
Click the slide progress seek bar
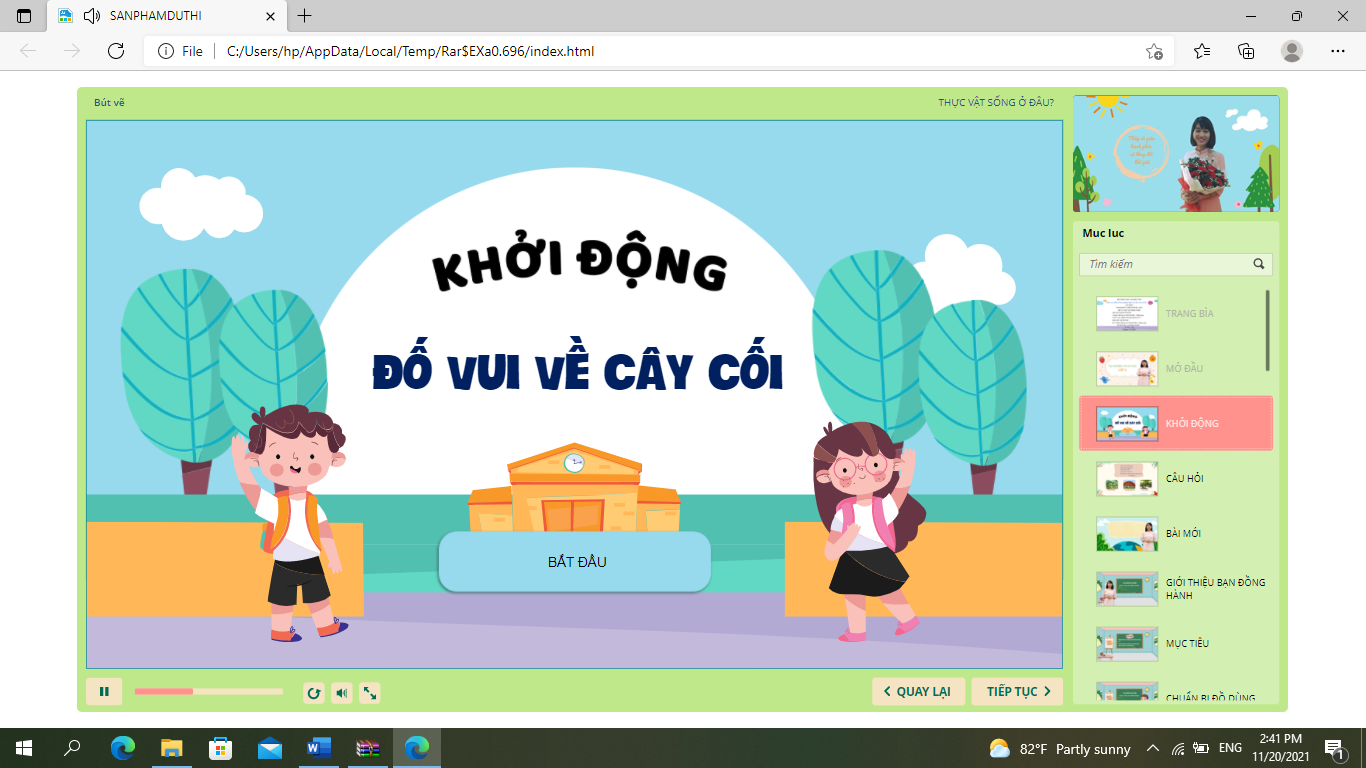click(208, 692)
